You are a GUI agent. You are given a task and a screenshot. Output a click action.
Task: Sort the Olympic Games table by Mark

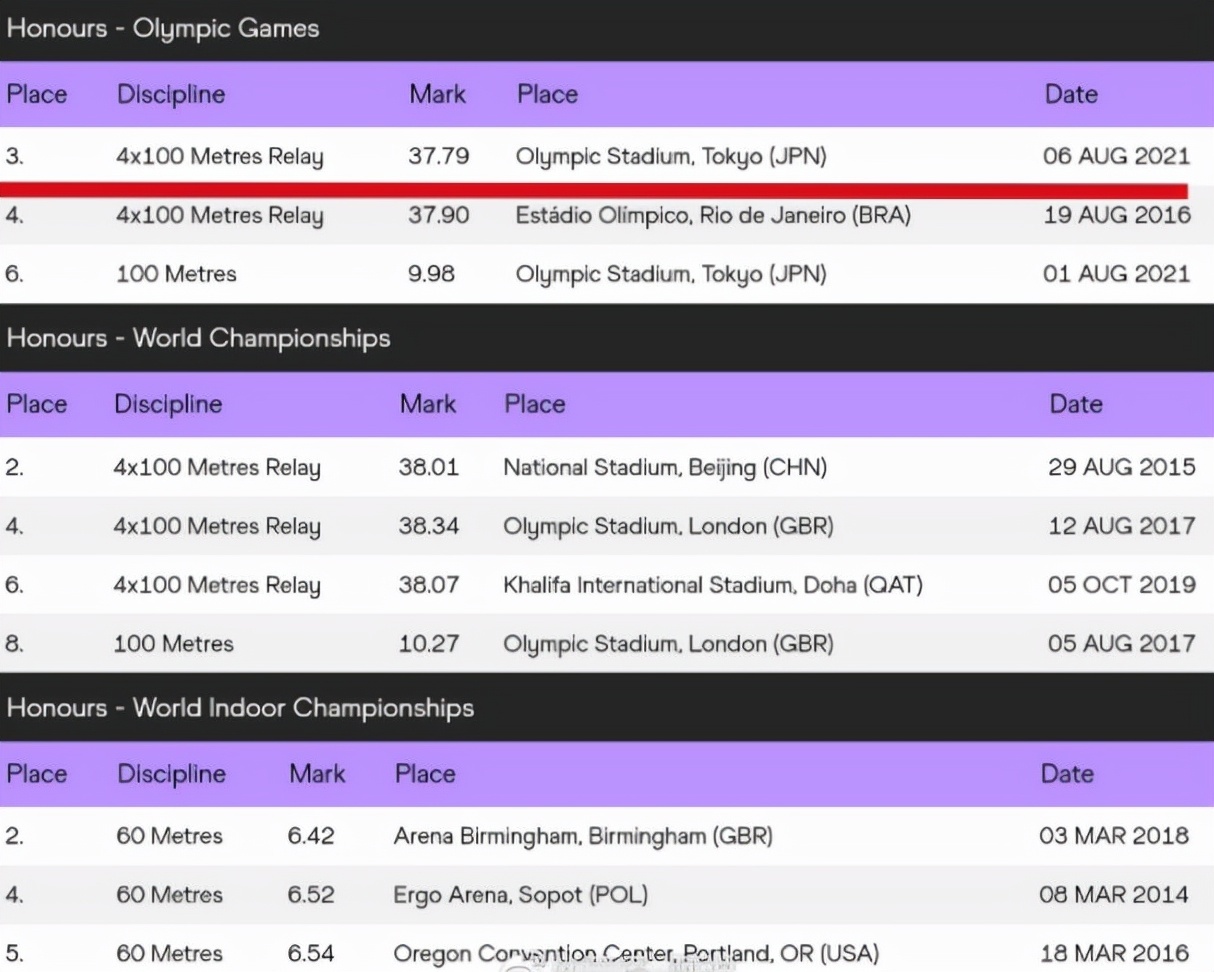(x=437, y=95)
